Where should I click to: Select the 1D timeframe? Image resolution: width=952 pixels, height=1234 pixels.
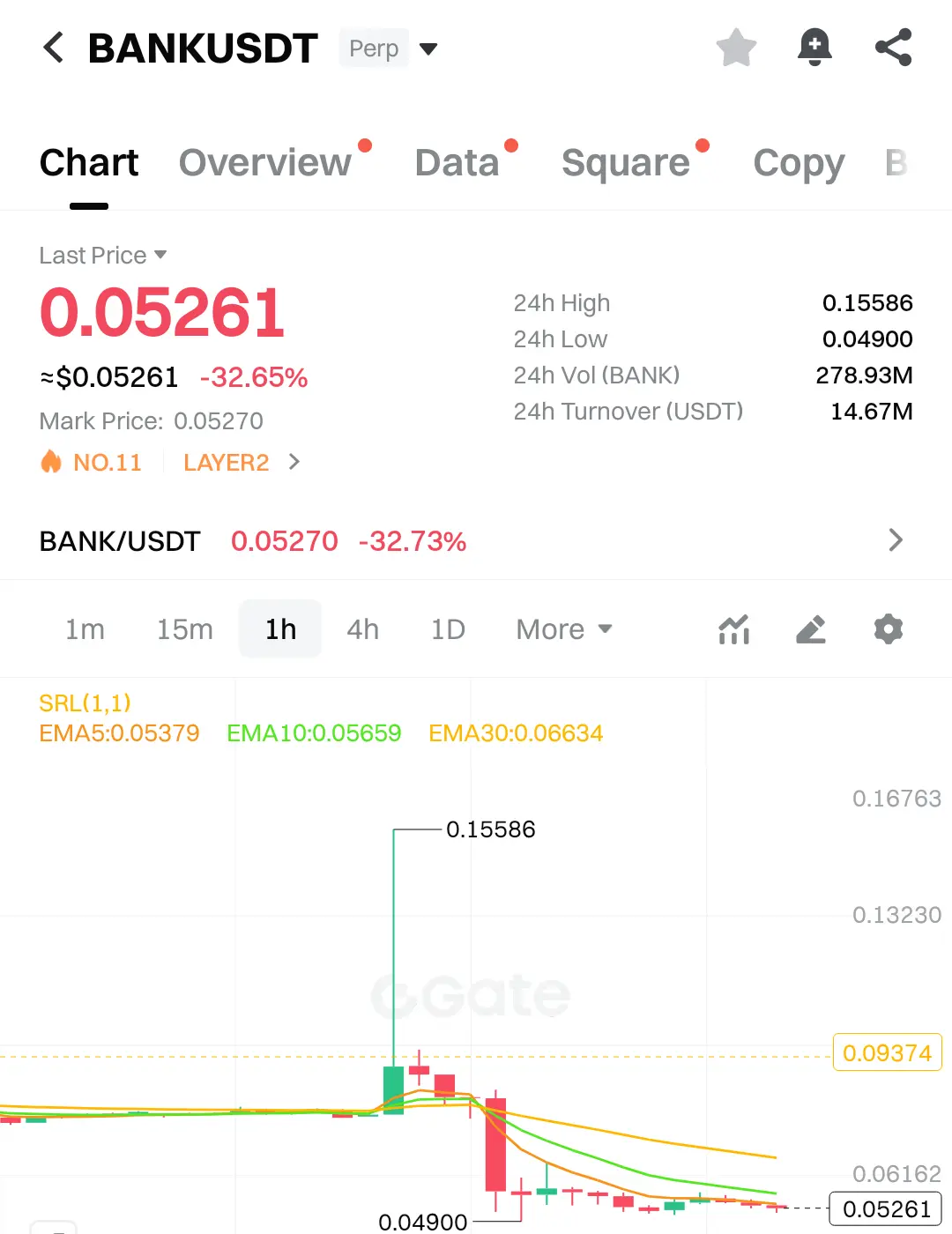pyautogui.click(x=448, y=629)
